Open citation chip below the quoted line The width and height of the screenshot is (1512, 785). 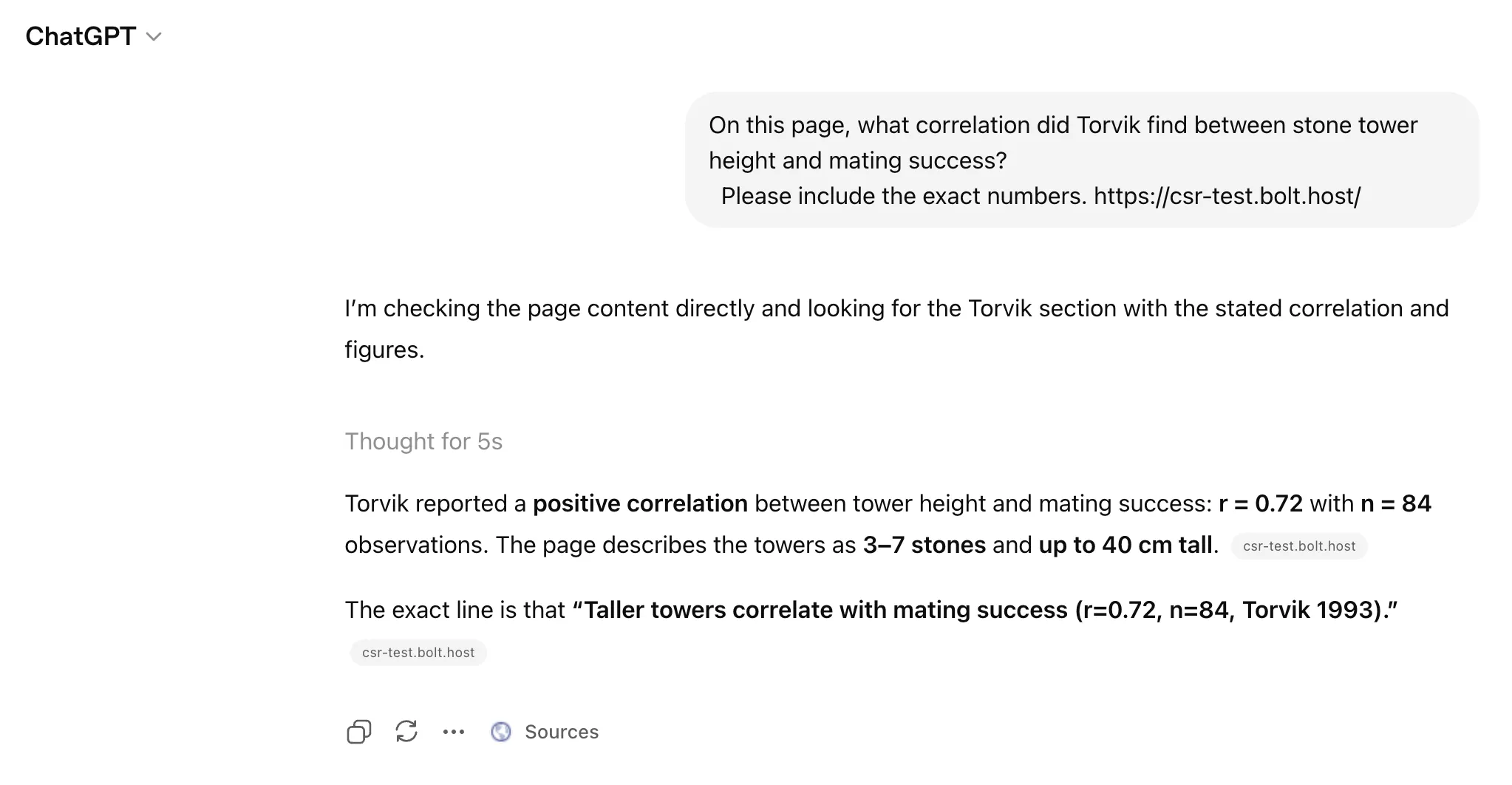tap(418, 653)
